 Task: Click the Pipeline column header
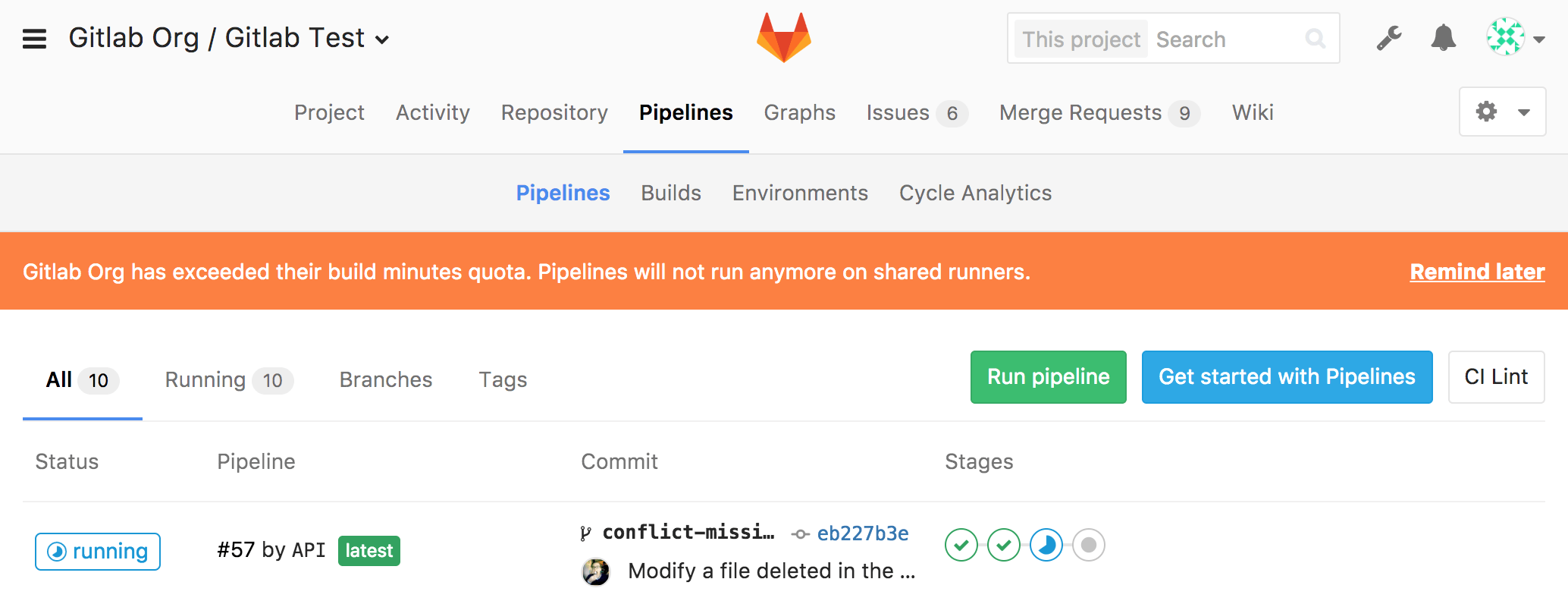256,461
